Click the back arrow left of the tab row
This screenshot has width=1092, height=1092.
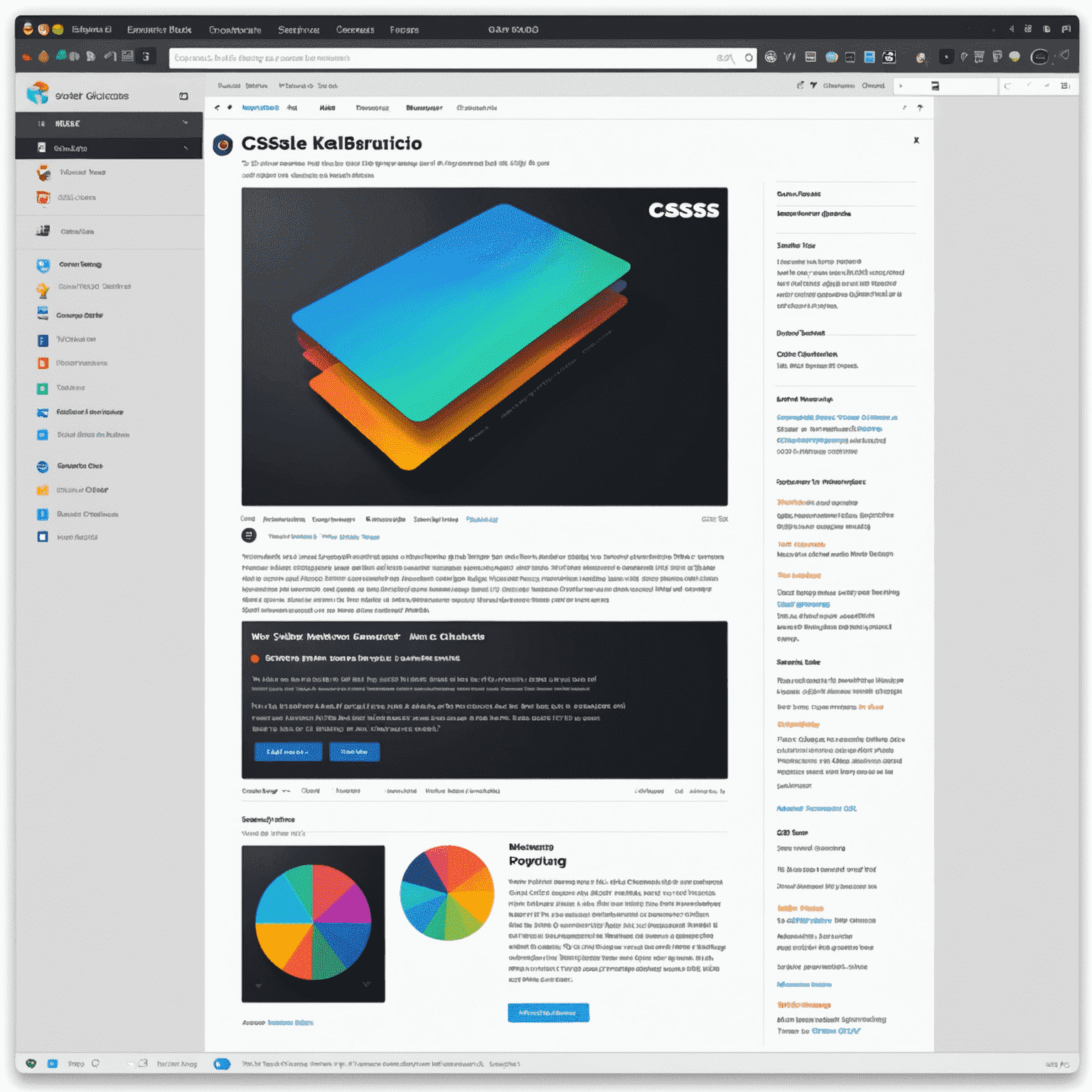click(217, 108)
